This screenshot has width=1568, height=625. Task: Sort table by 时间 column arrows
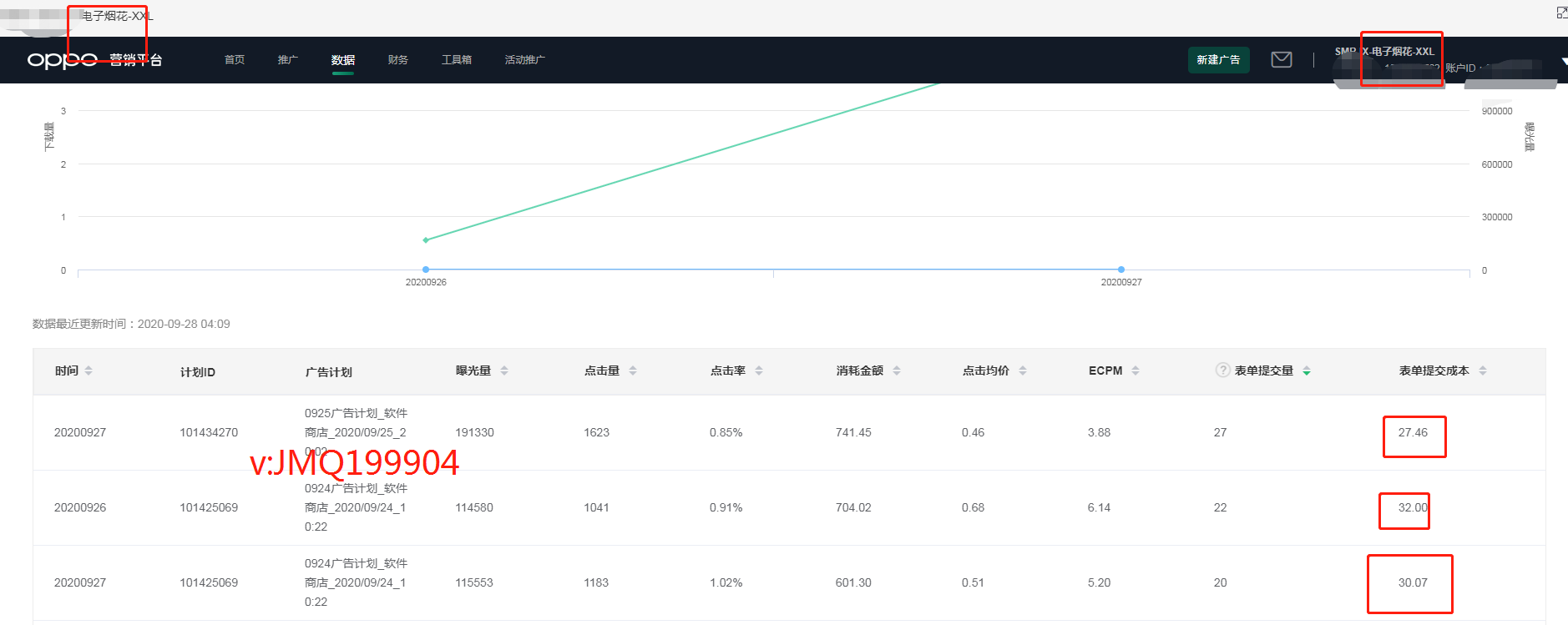coord(89,370)
